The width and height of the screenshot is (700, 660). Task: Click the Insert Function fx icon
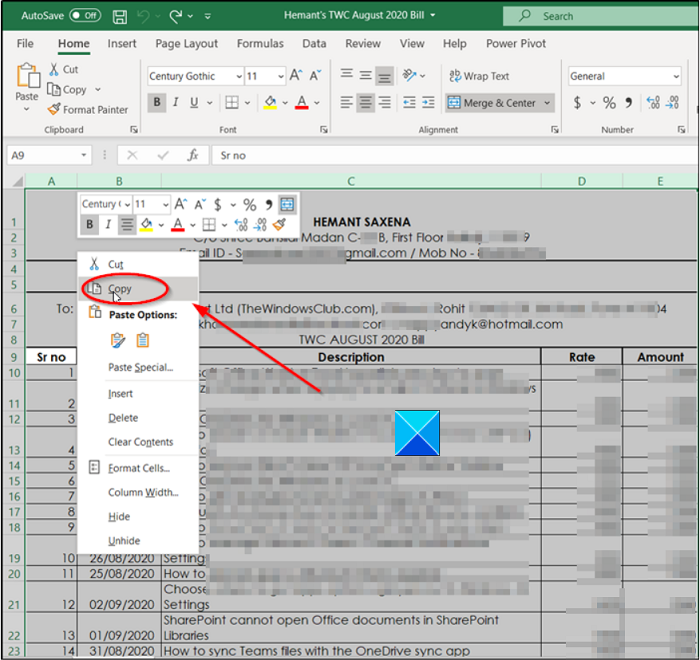click(193, 156)
